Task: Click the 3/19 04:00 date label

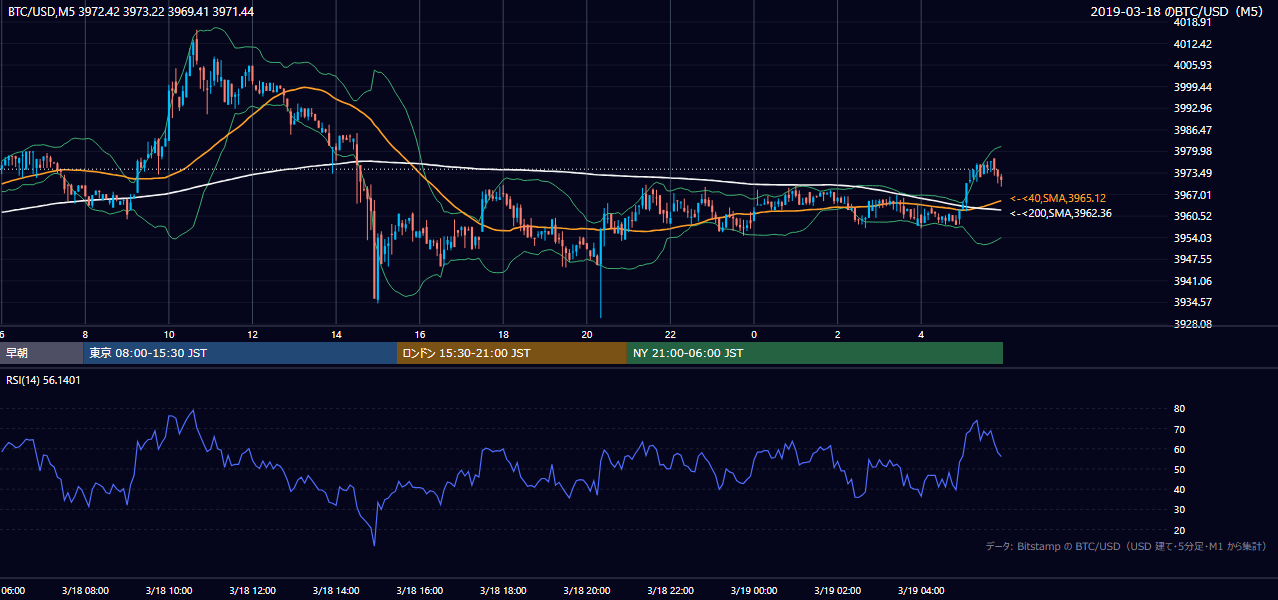Action: point(920,591)
